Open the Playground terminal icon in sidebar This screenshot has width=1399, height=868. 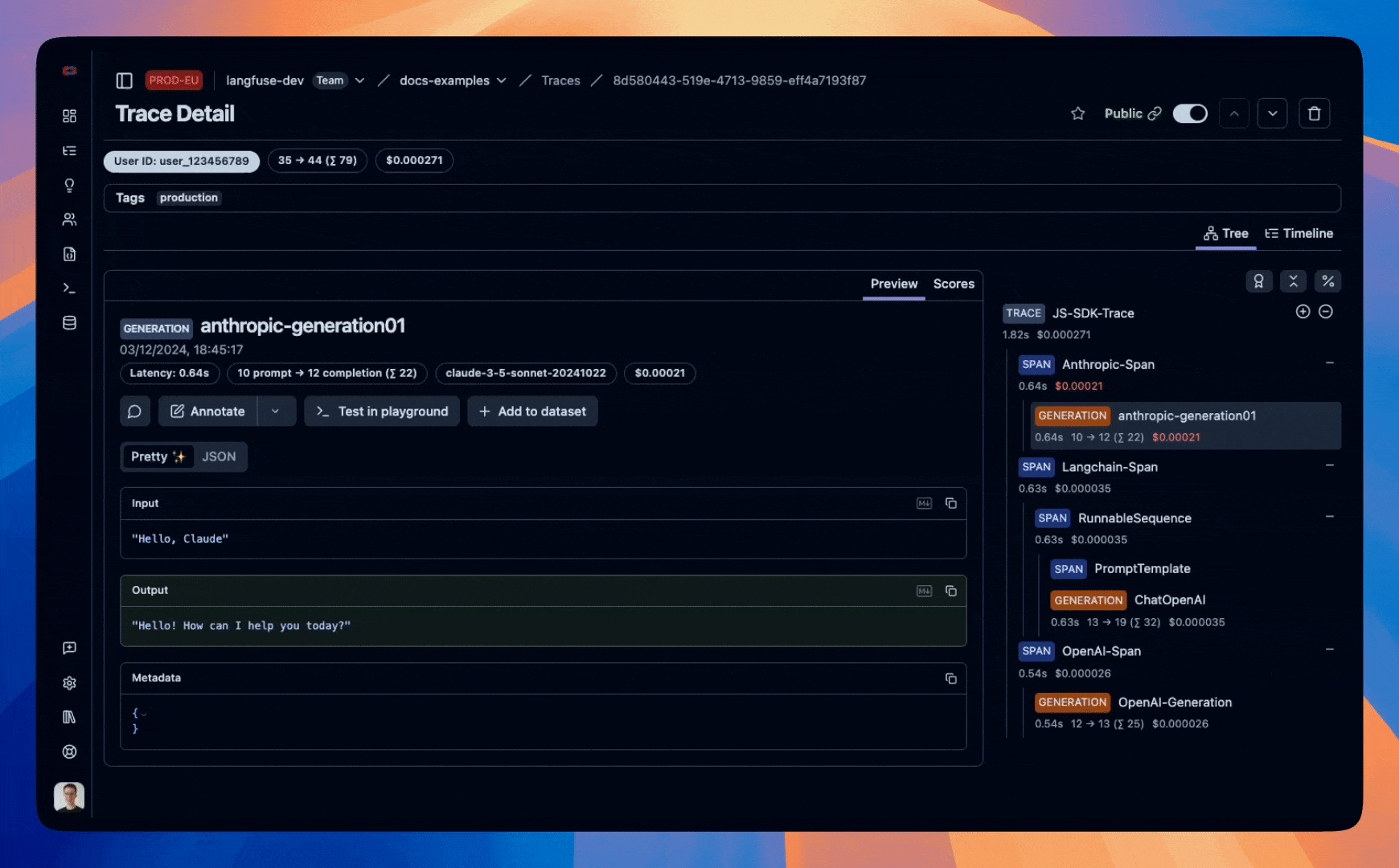[70, 289]
